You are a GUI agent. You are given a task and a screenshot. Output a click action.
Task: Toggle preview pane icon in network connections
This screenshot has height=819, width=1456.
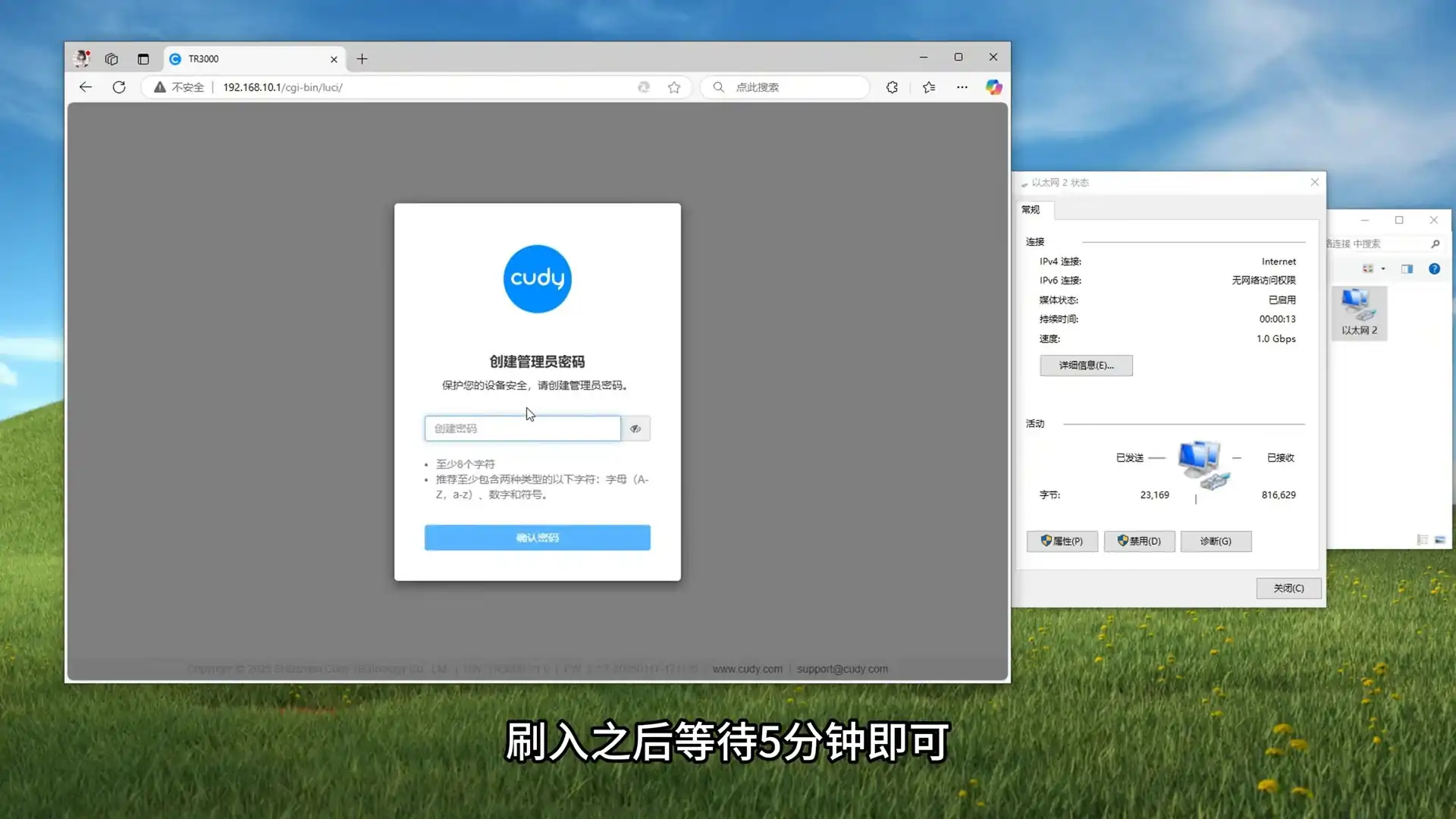(1407, 268)
